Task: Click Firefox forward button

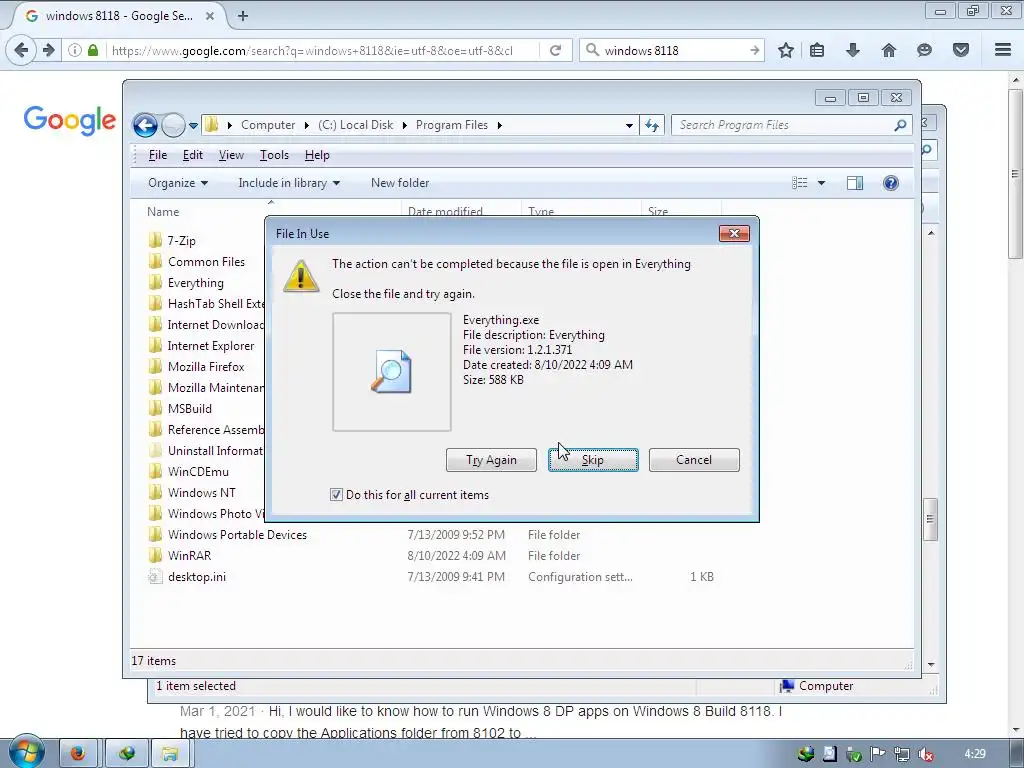Action: pos(48,50)
